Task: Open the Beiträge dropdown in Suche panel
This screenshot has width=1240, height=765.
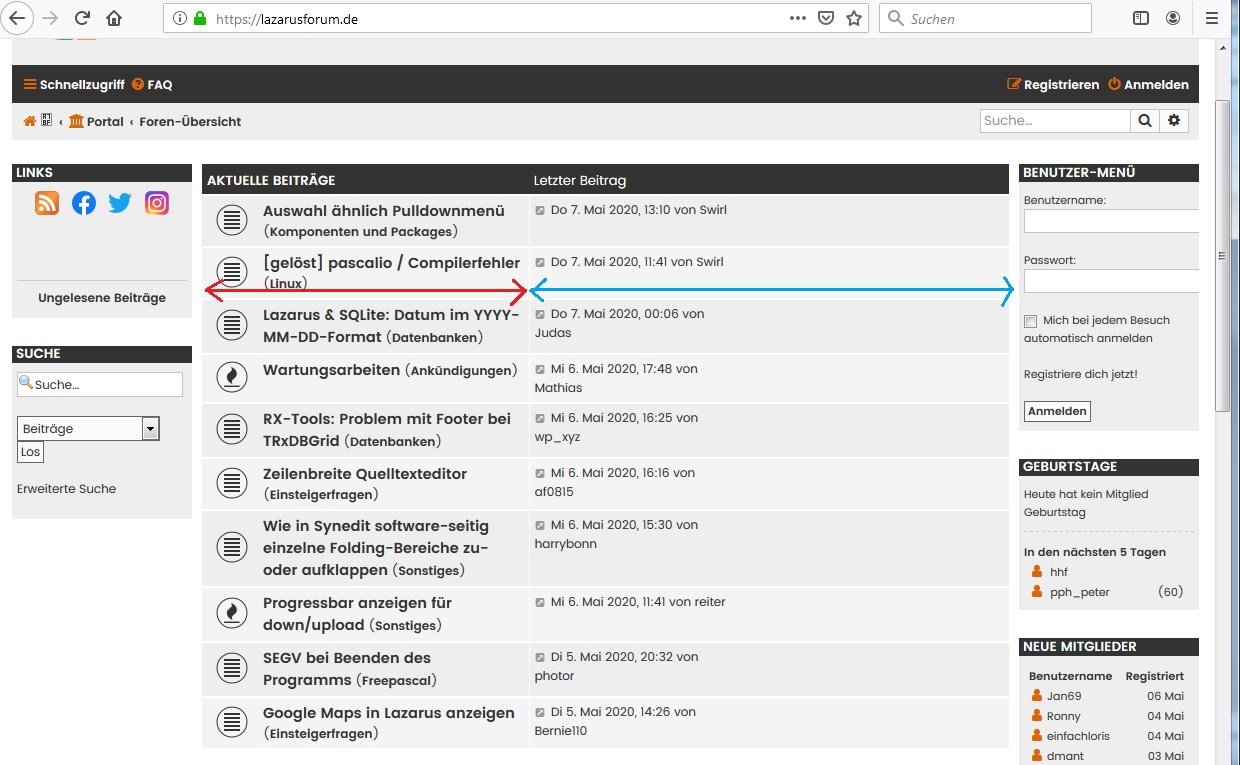Action: click(88, 428)
